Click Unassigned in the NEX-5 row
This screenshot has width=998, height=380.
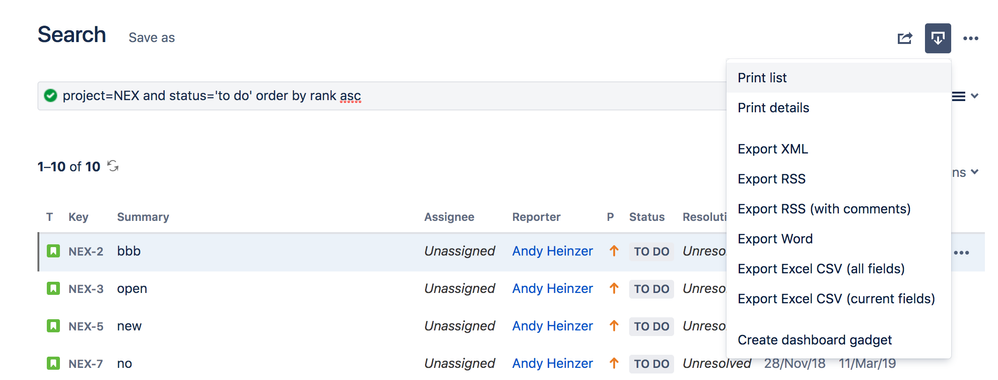pos(460,326)
